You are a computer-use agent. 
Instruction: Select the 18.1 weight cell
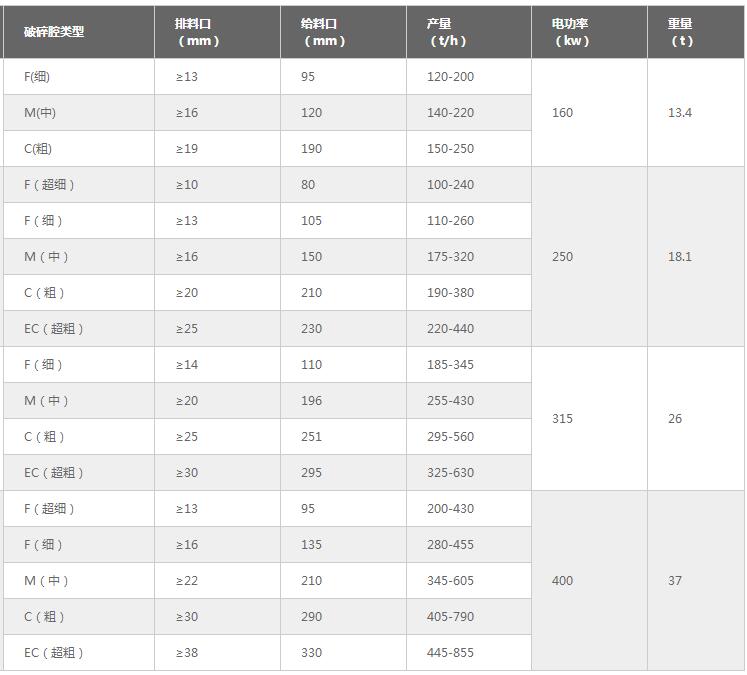click(680, 257)
